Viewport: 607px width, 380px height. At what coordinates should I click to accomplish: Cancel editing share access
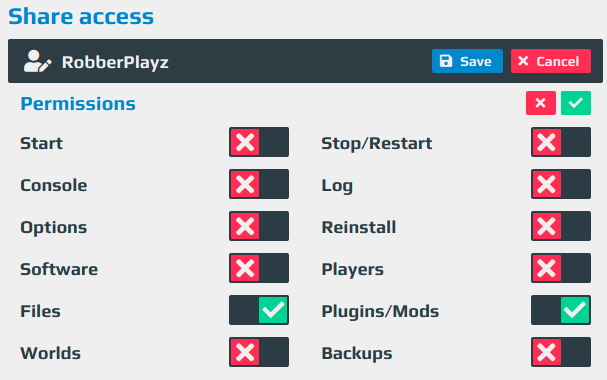[550, 61]
